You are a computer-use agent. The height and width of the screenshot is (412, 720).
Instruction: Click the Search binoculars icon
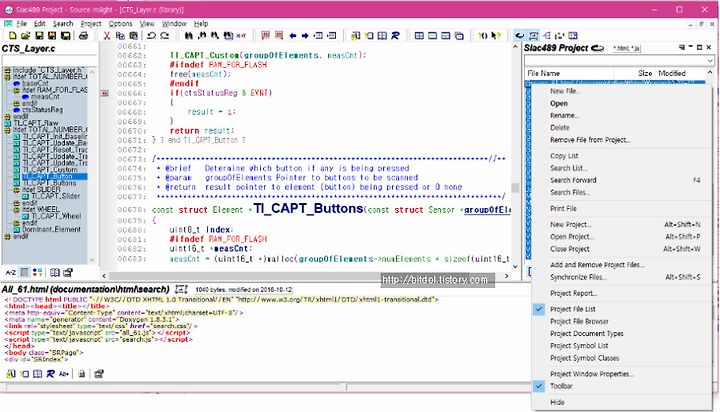(188, 35)
